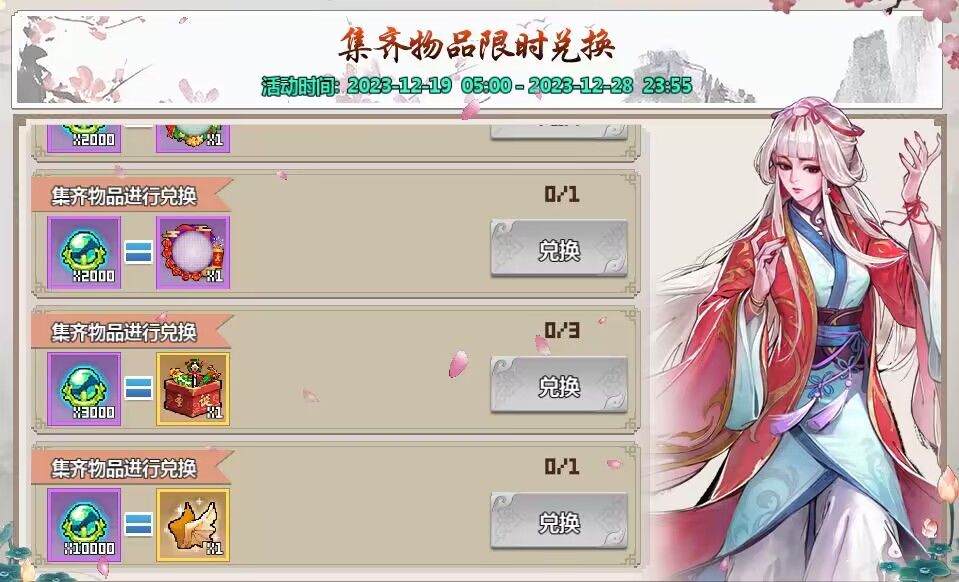The height and width of the screenshot is (582, 959).
Task: Tap the red gift box reward icon
Action: (x=193, y=389)
